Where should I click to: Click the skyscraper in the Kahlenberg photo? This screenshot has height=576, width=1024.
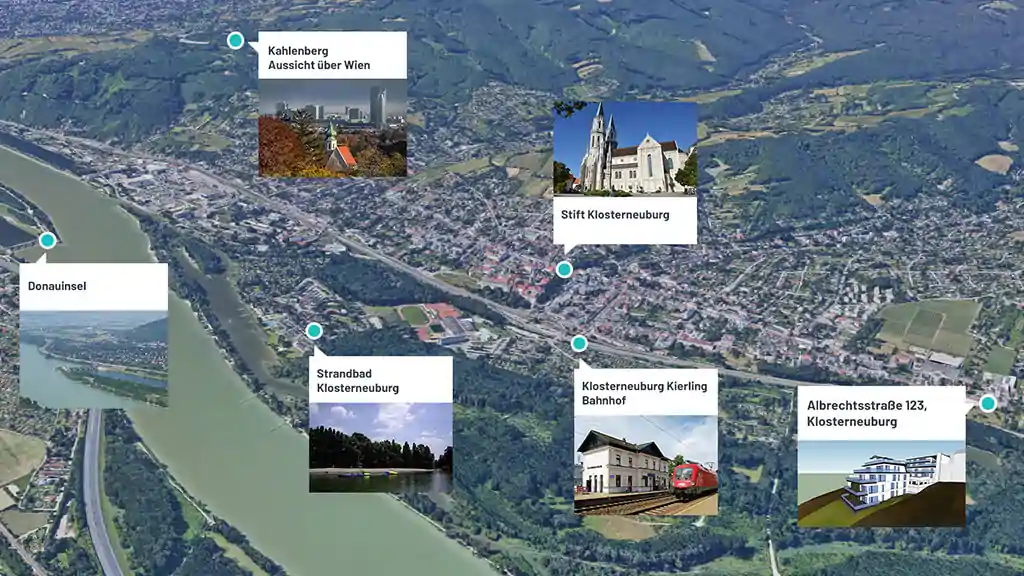pyautogui.click(x=377, y=105)
